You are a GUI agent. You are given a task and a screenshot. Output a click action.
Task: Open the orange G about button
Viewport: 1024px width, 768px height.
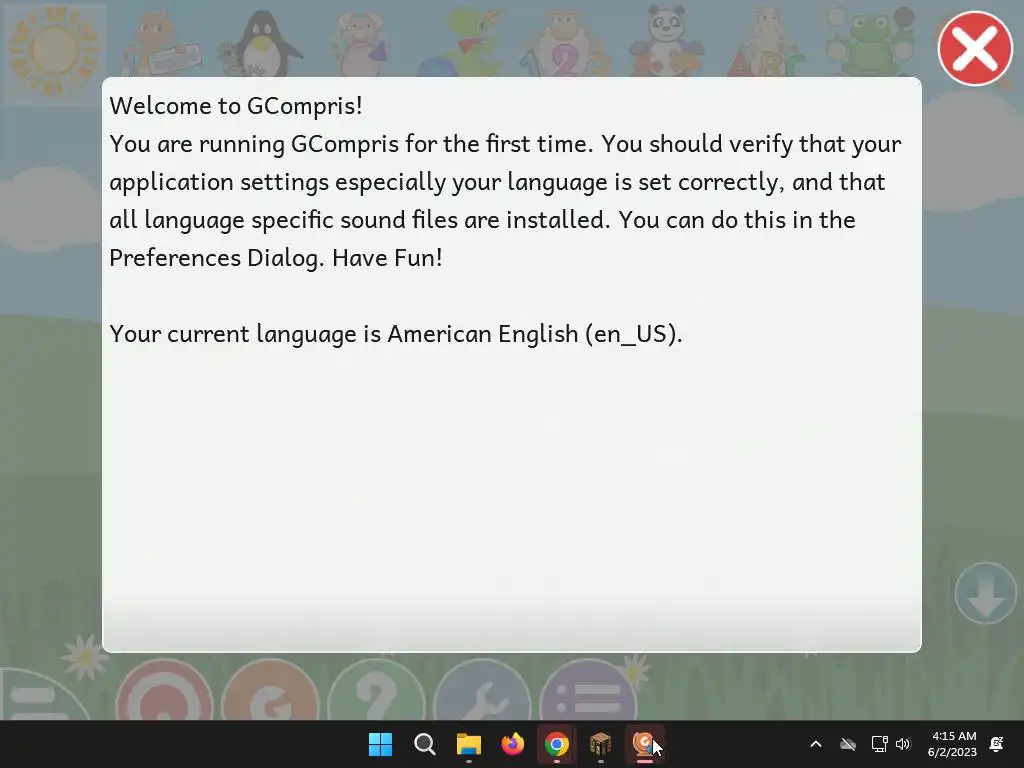(x=270, y=690)
